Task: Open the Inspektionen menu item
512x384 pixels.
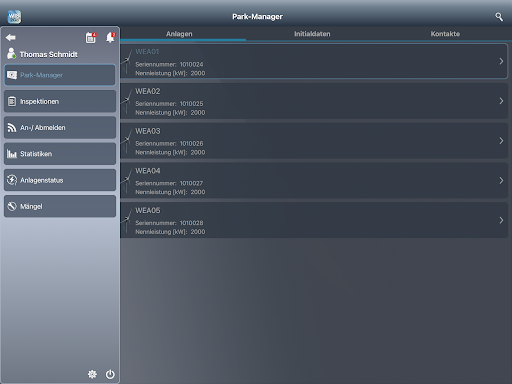Action: [x=60, y=101]
